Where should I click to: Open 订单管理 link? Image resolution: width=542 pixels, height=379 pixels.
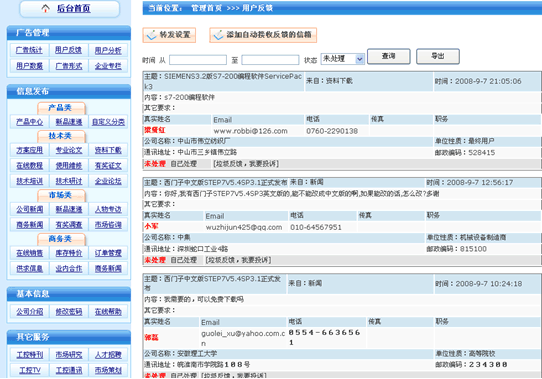pos(108,253)
